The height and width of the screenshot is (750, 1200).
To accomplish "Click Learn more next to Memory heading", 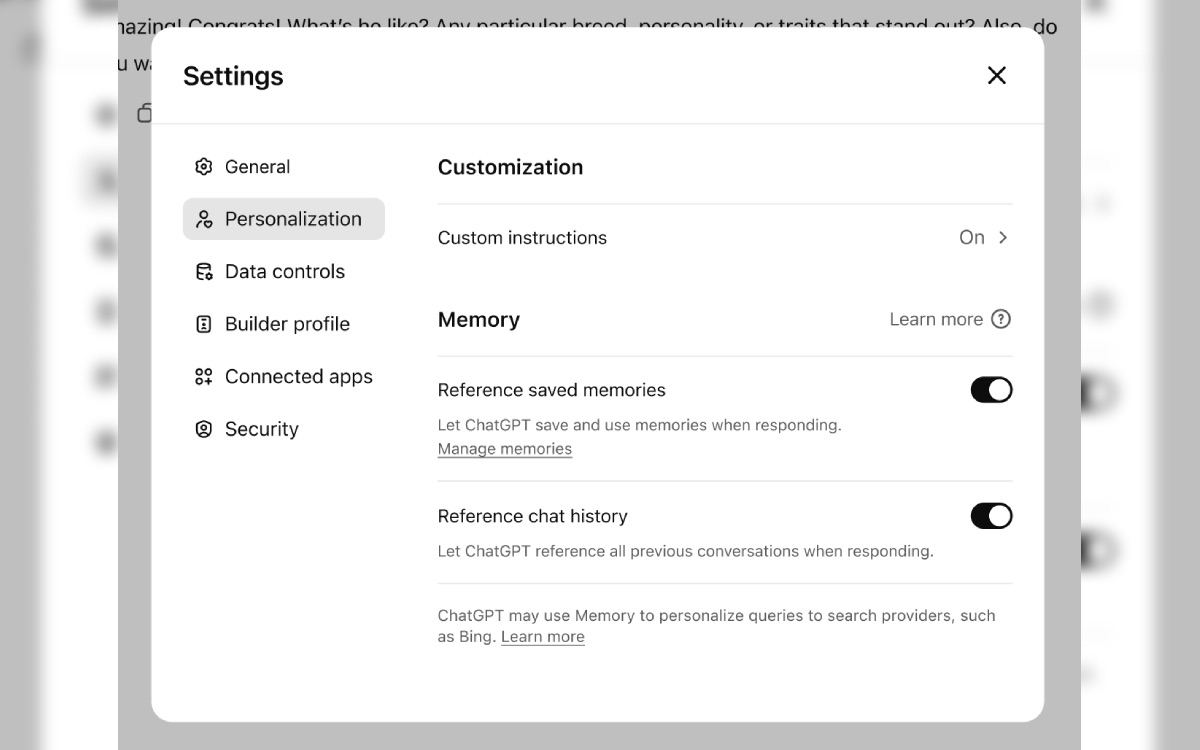I will (x=936, y=319).
